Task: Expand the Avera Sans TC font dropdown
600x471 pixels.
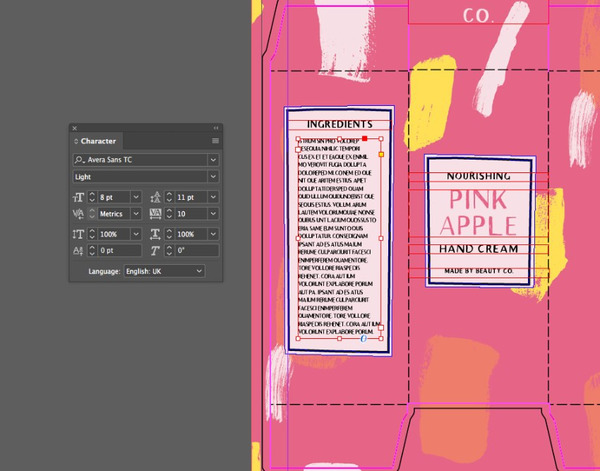Action: [x=213, y=160]
